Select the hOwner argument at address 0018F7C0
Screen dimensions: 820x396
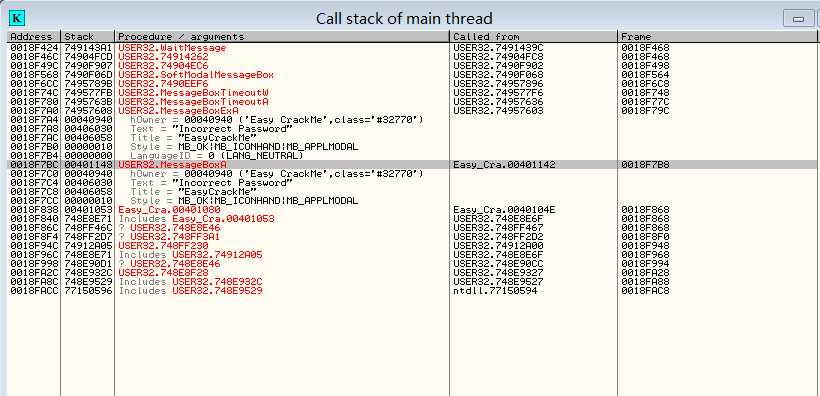(x=277, y=174)
